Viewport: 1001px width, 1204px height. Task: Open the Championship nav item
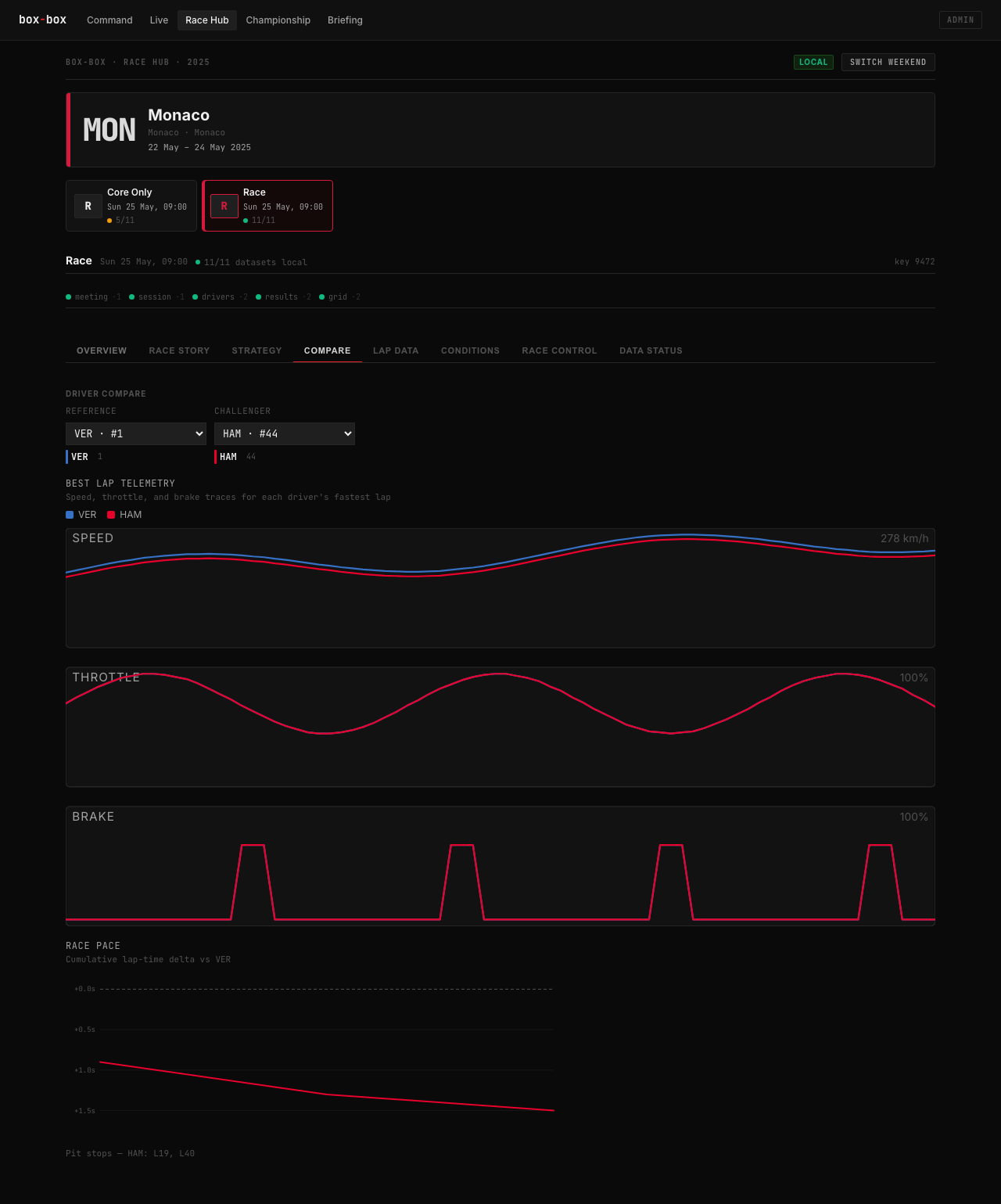pyautogui.click(x=278, y=20)
